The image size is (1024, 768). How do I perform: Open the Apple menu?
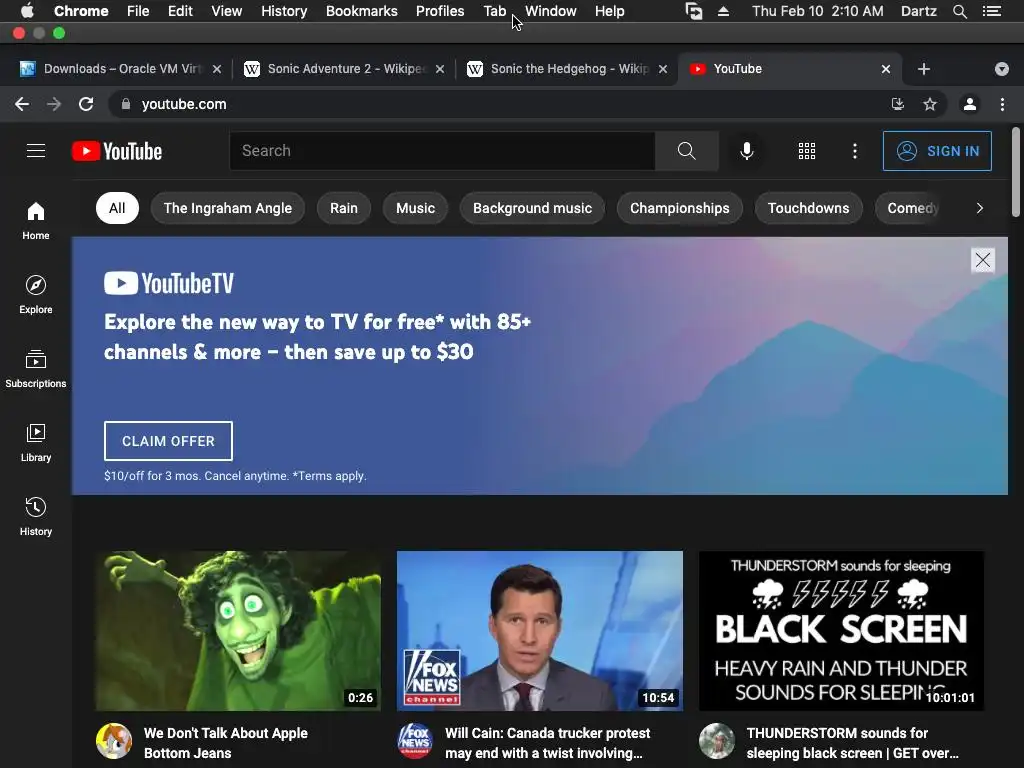click(27, 11)
